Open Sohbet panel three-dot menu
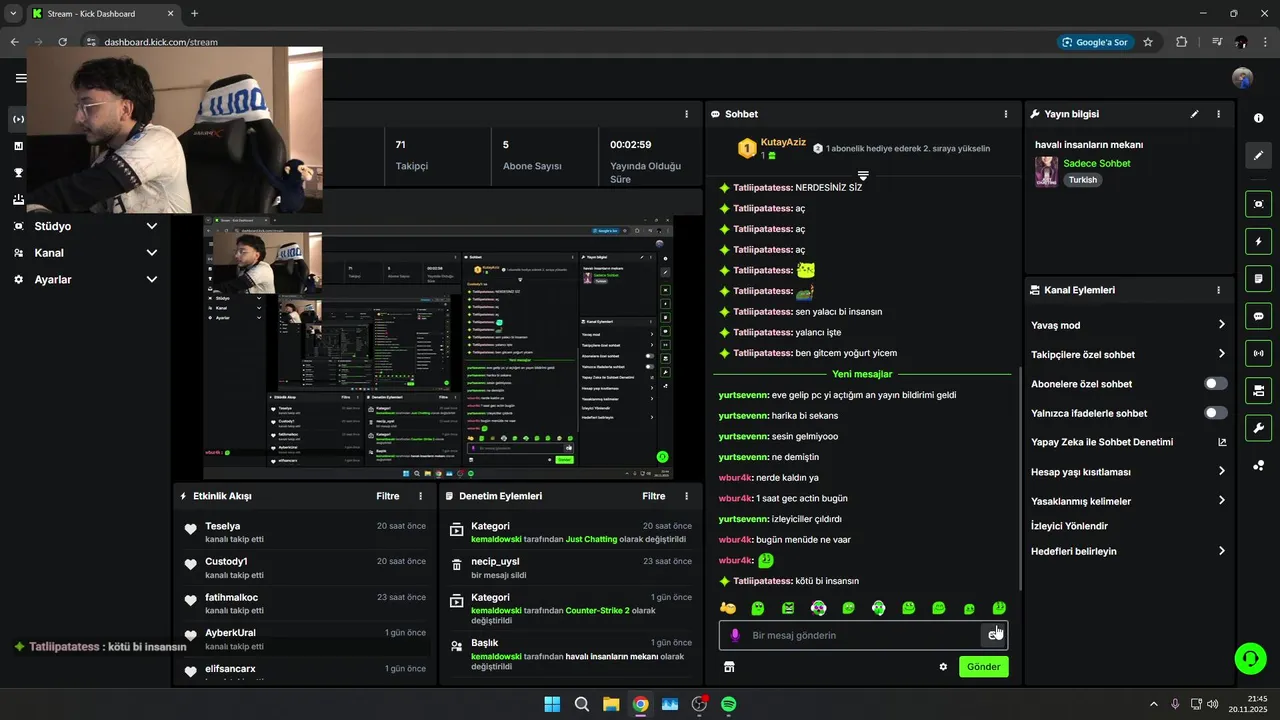Image resolution: width=1280 pixels, height=720 pixels. pyautogui.click(x=1006, y=114)
